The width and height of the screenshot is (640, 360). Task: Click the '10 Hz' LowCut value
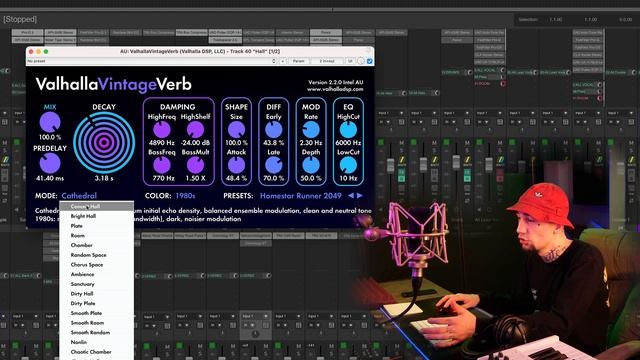pyautogui.click(x=348, y=178)
